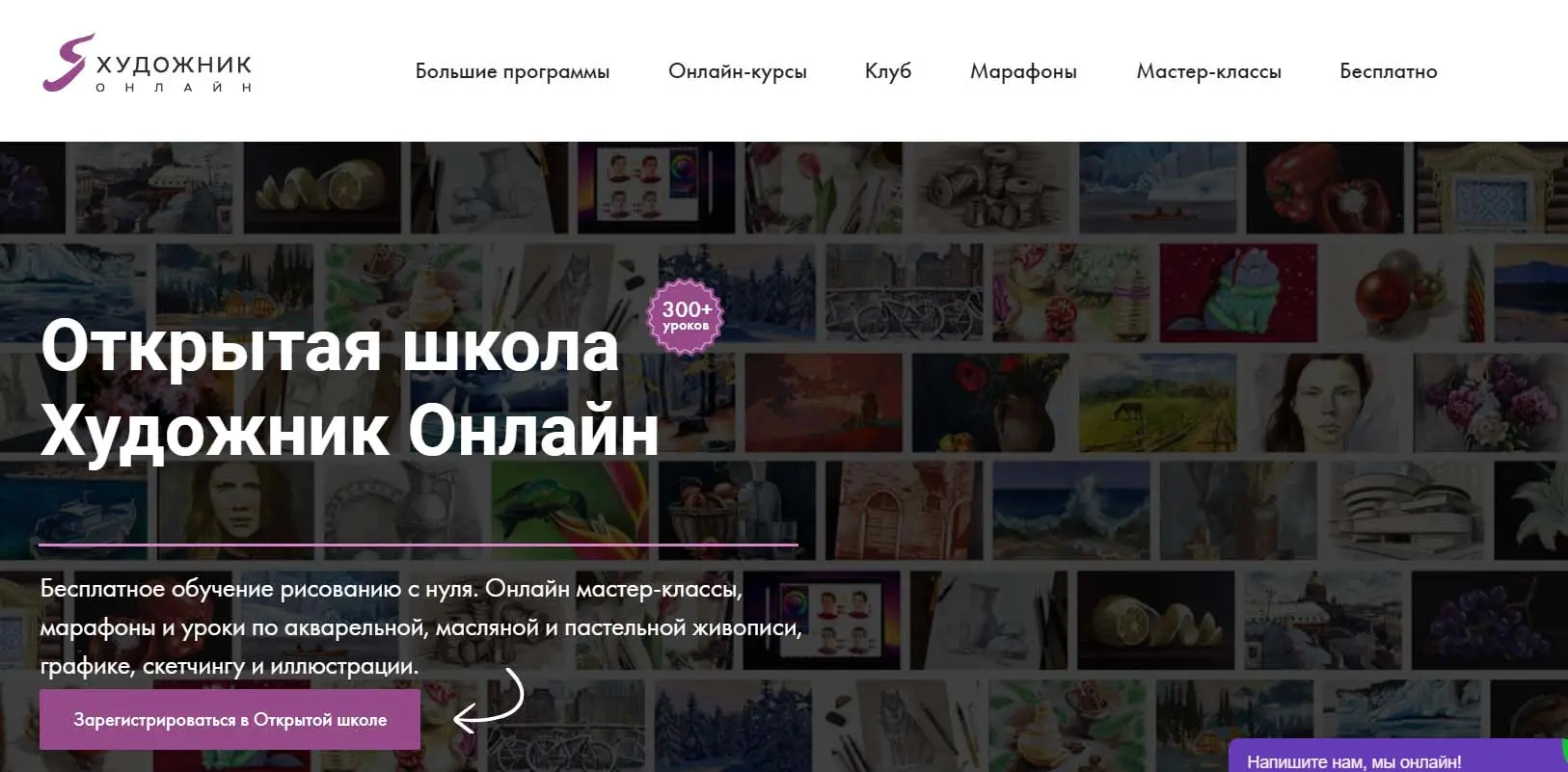Click the Художник Онлайн logo
The image size is (1568, 772).
click(x=148, y=66)
